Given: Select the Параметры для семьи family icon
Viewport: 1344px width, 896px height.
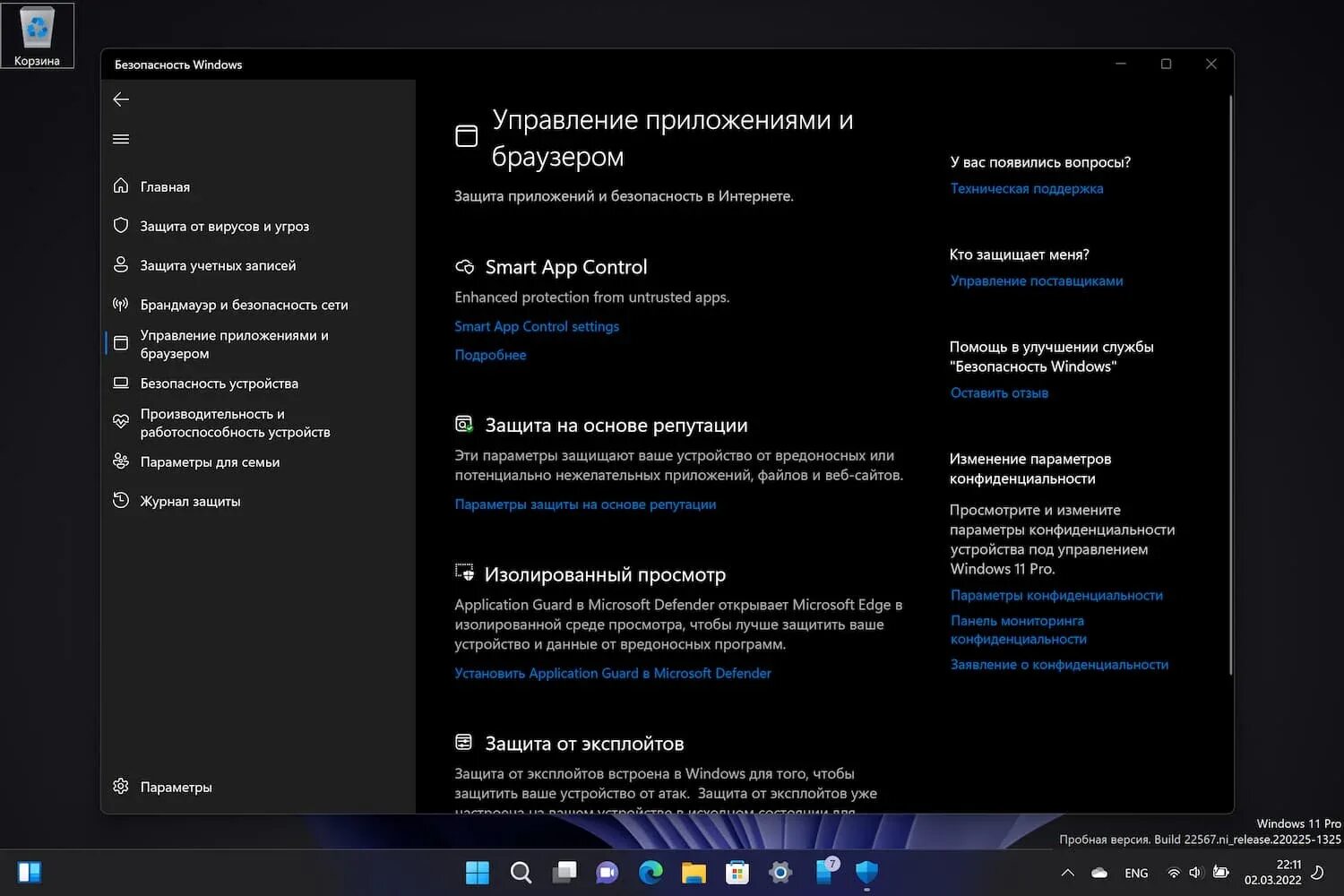Looking at the screenshot, I should 121,461.
